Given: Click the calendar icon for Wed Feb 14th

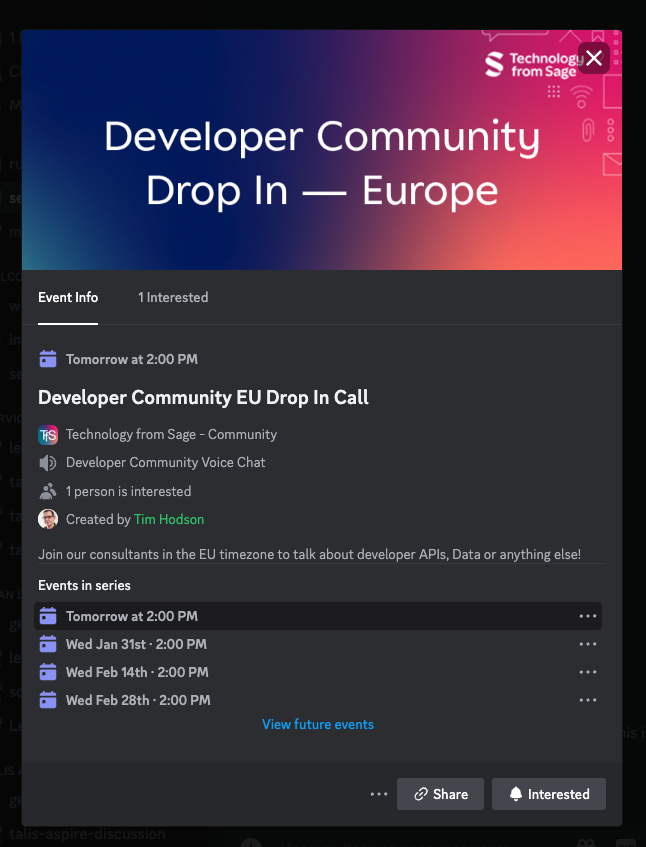Looking at the screenshot, I should tap(48, 672).
